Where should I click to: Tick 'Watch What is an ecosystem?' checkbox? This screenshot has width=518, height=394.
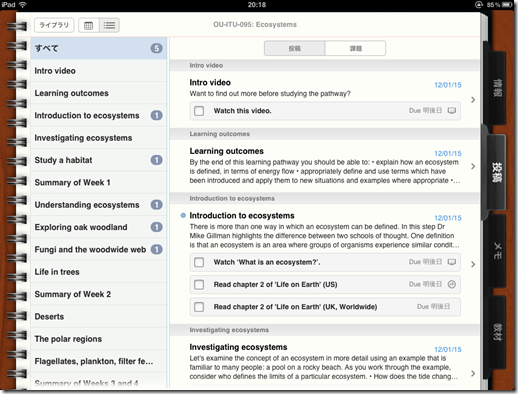pos(199,262)
